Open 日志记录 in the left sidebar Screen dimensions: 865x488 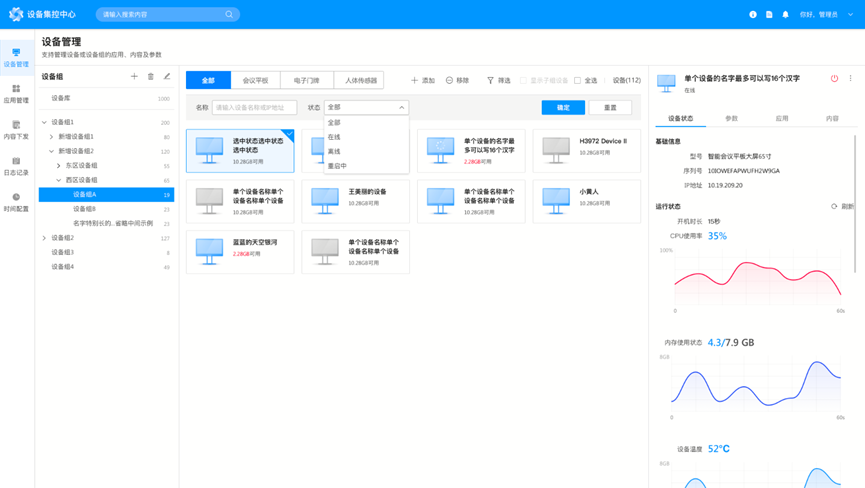coord(16,166)
